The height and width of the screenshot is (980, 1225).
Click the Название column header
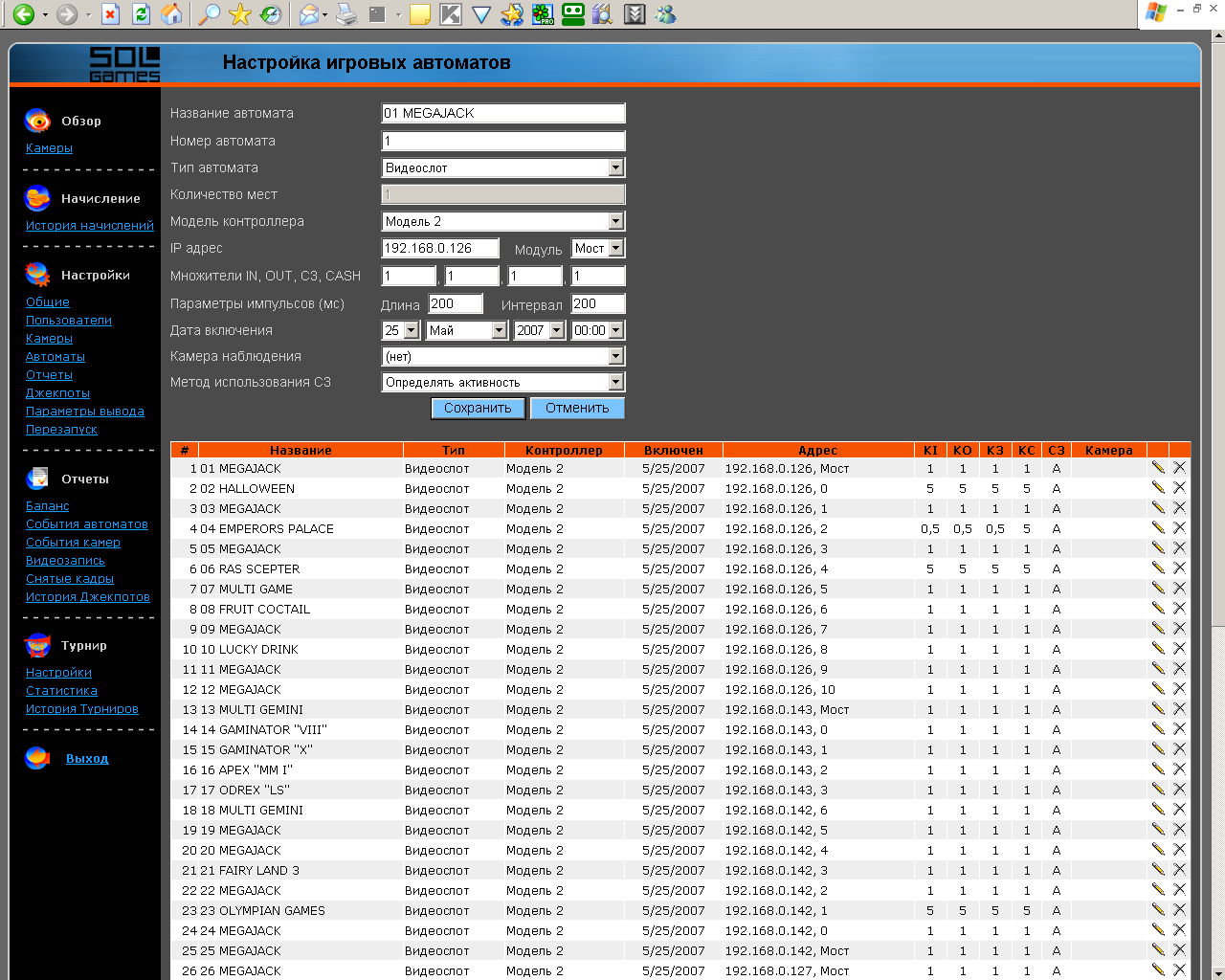click(x=301, y=450)
